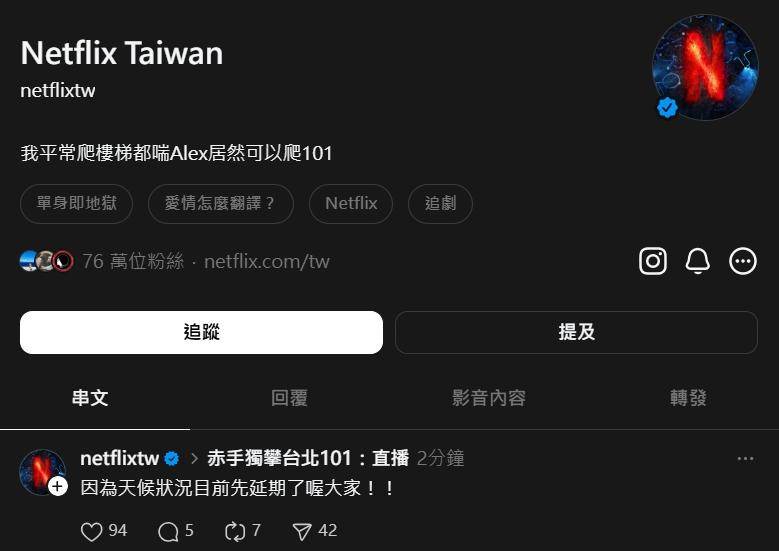Select the 愛情怎麼翻譯？ topic tag
Viewport: 779px width, 551px height.
pyautogui.click(x=221, y=203)
